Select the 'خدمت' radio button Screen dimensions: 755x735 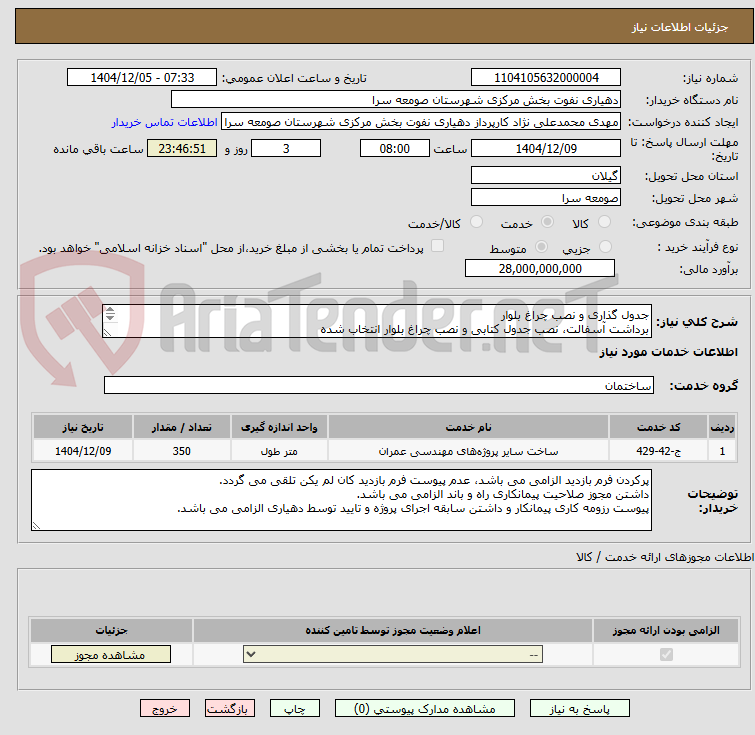pos(547,222)
